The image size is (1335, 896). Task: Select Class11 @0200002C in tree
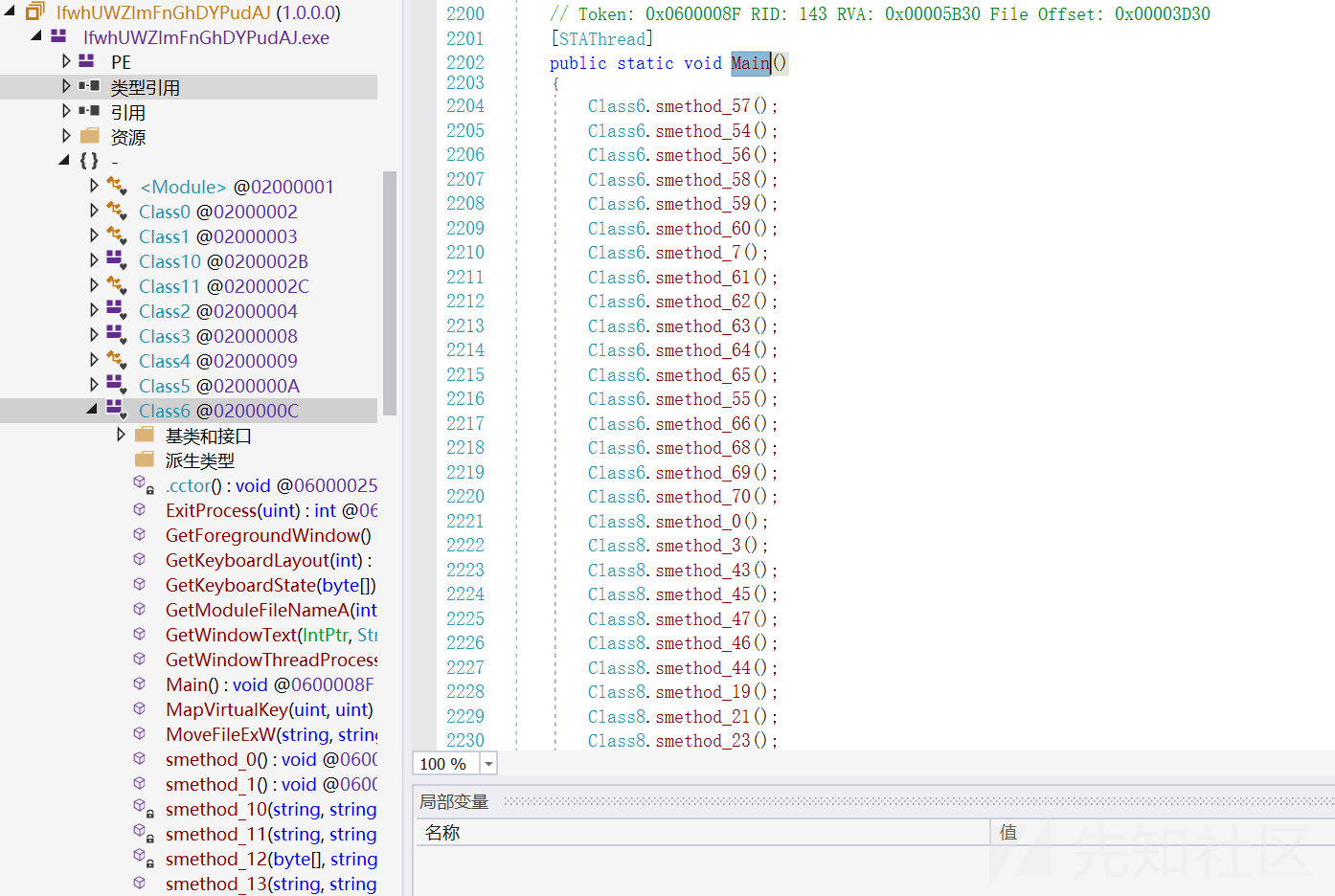coord(224,286)
